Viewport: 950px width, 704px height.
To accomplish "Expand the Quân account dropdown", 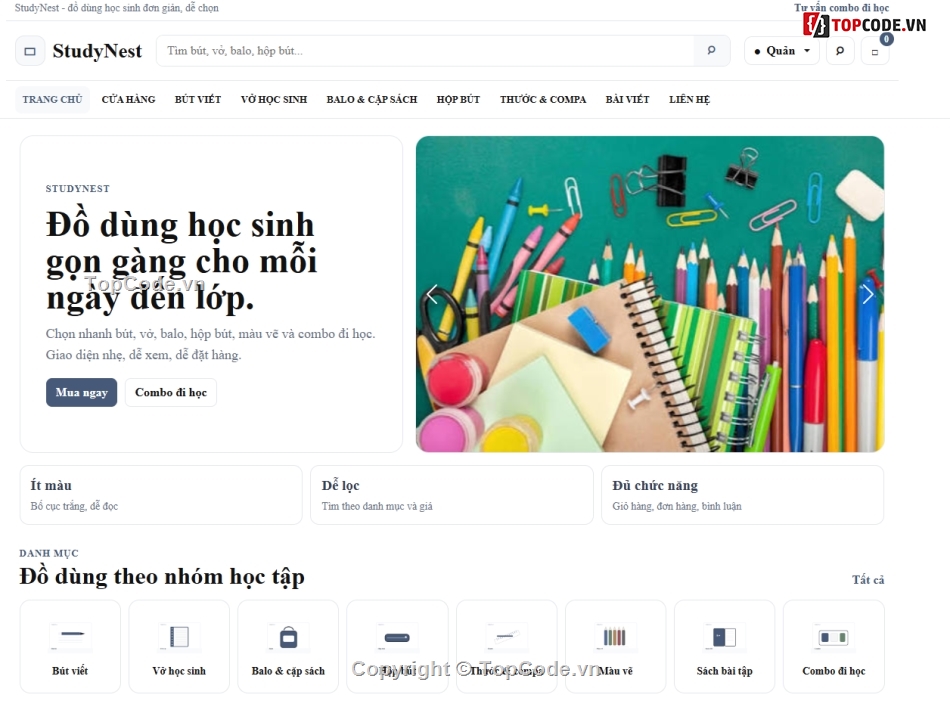I will 782,51.
